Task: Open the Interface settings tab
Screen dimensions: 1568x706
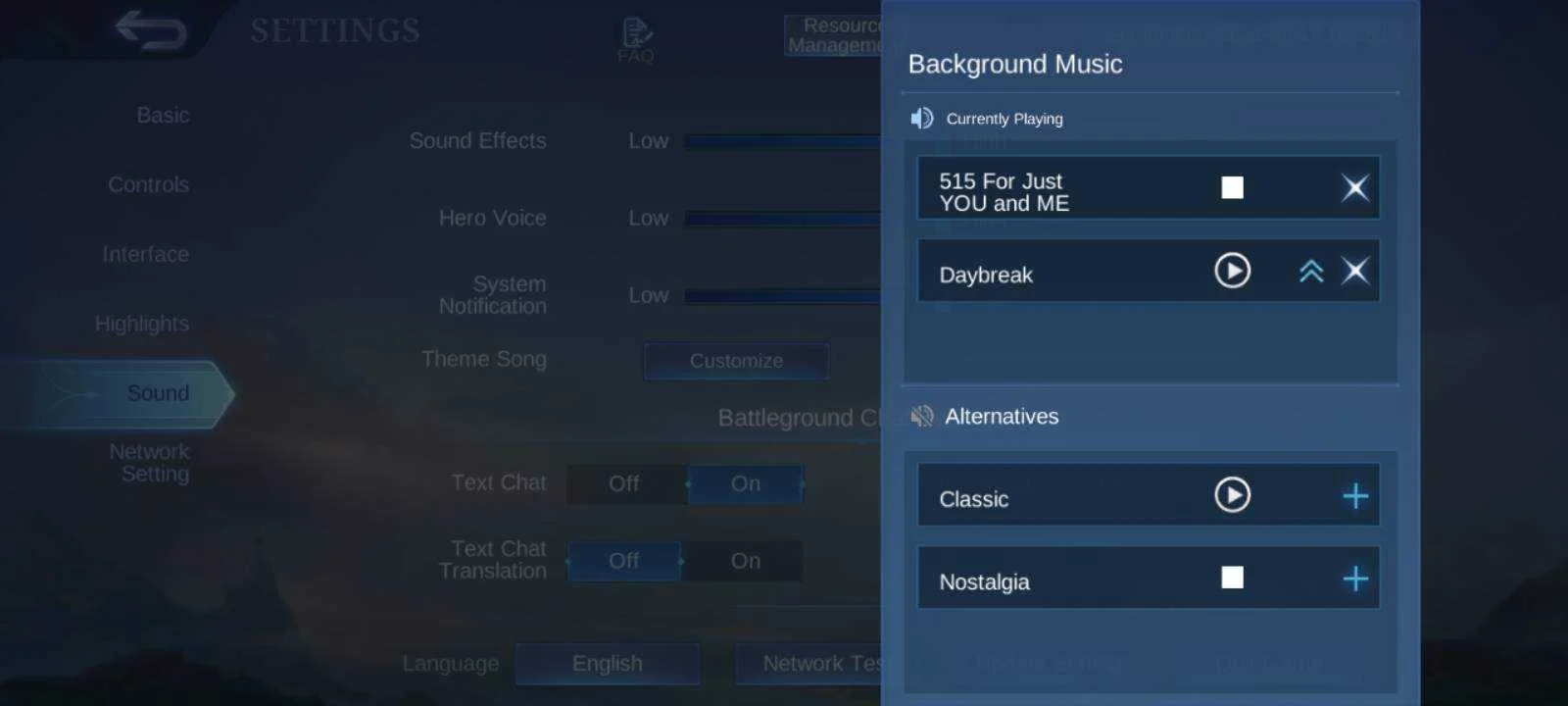Action: pyautogui.click(x=145, y=255)
